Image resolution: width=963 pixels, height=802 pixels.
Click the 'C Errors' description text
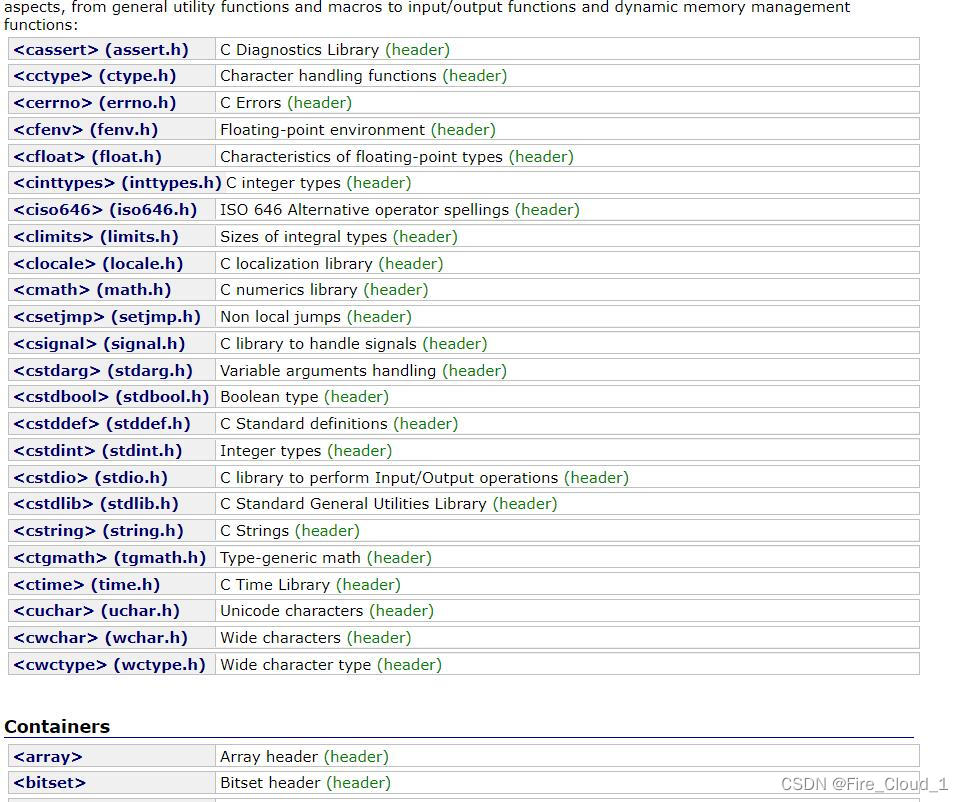tap(251, 103)
